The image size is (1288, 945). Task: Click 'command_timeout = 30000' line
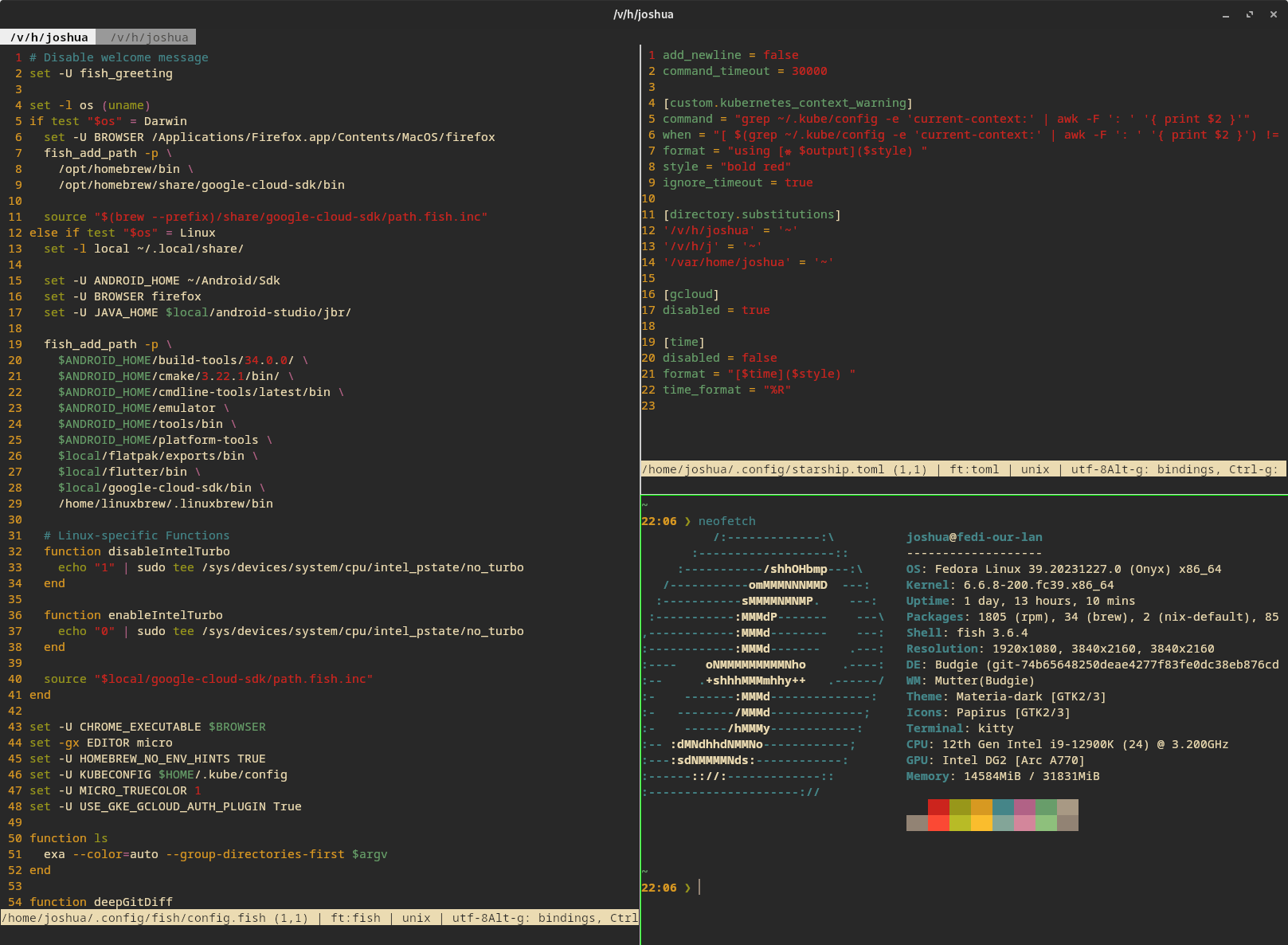tap(745, 71)
